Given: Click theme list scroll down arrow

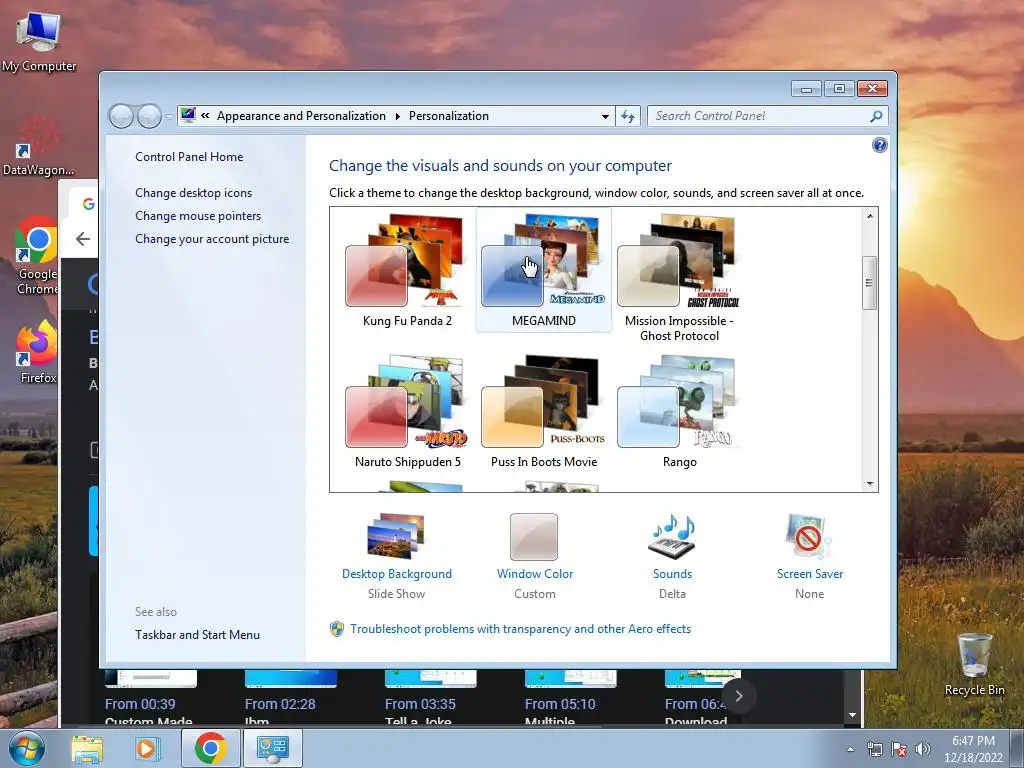Looking at the screenshot, I should coord(870,484).
